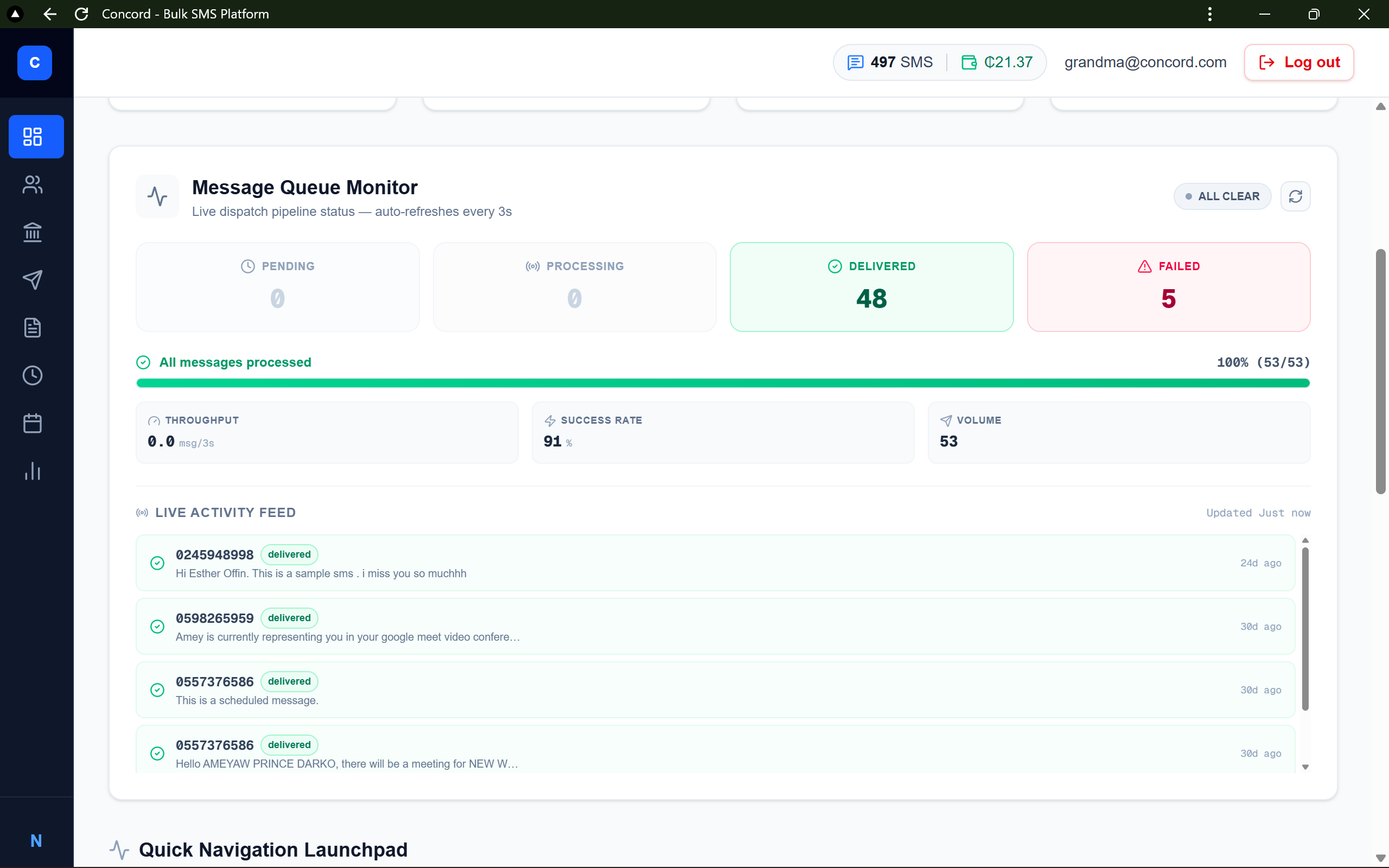The width and height of the screenshot is (1389, 868).
Task: Click the page scroll-down arrow
Action: pyautogui.click(x=1381, y=858)
